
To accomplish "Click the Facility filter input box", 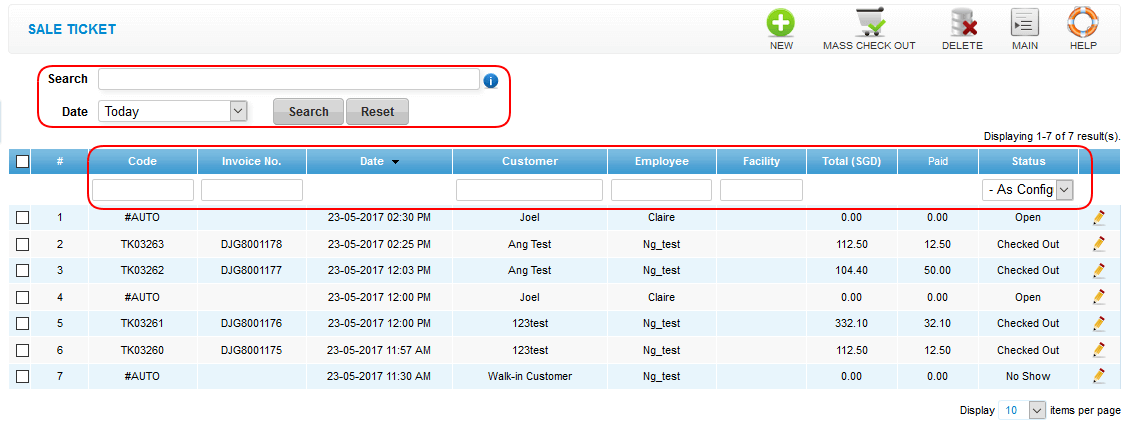I will point(761,190).
